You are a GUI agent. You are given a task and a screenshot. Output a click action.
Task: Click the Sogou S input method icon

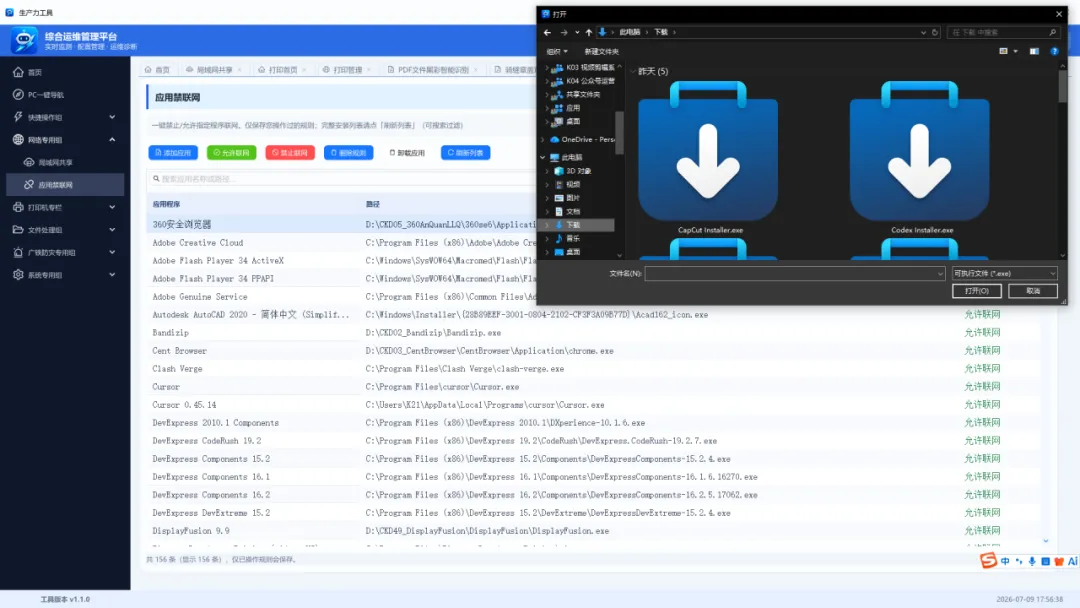[x=988, y=560]
